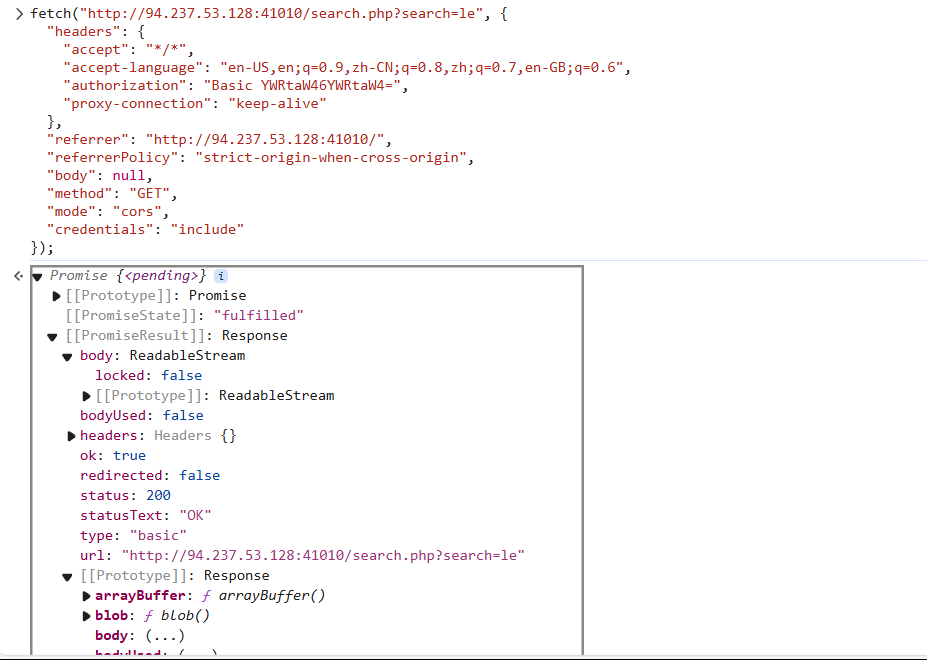Click the referrer URL inside the fetch code
Screen dimensions: 927x660
(x=265, y=139)
